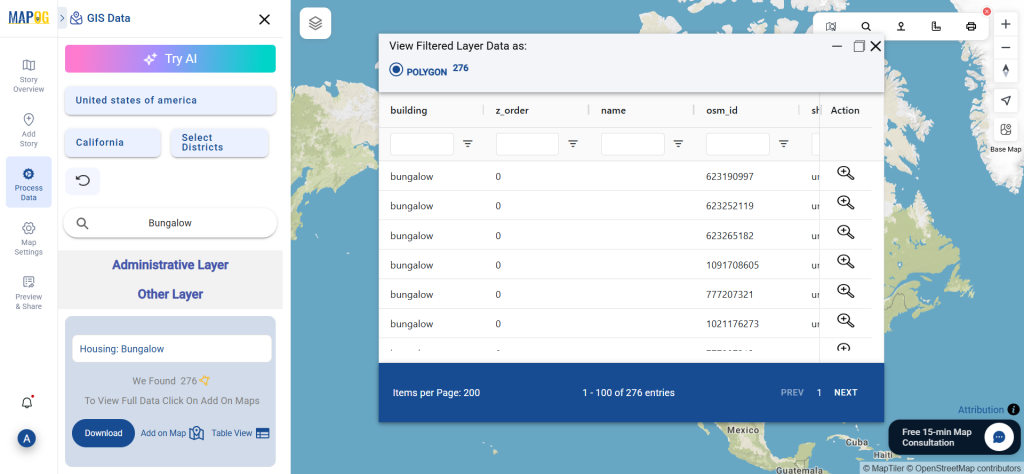Screen dimensions: 1024x474
Task: Open the map search tool
Action: 866,27
